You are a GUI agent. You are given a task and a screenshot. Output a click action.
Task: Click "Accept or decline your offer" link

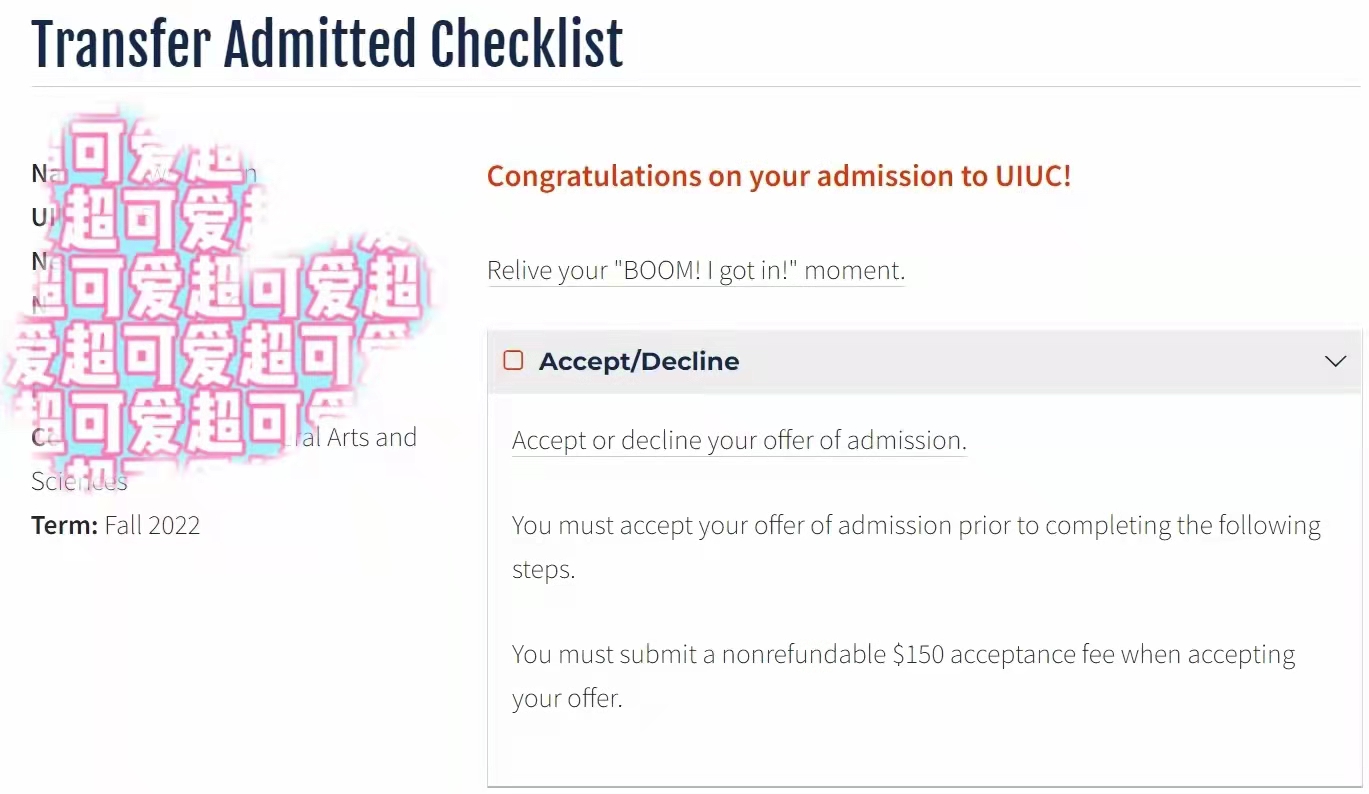[738, 441]
